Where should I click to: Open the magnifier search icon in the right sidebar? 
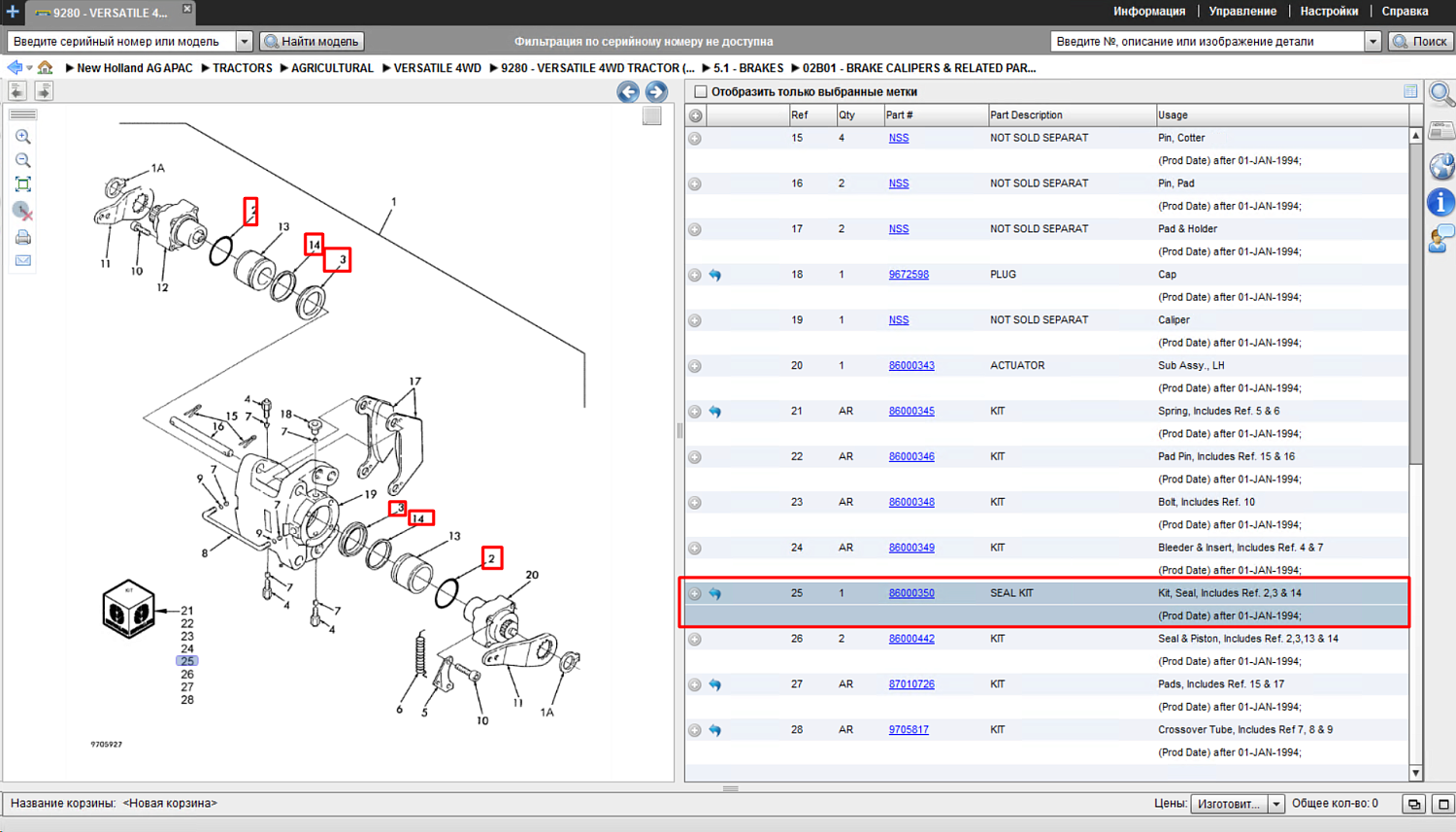pyautogui.click(x=1441, y=94)
